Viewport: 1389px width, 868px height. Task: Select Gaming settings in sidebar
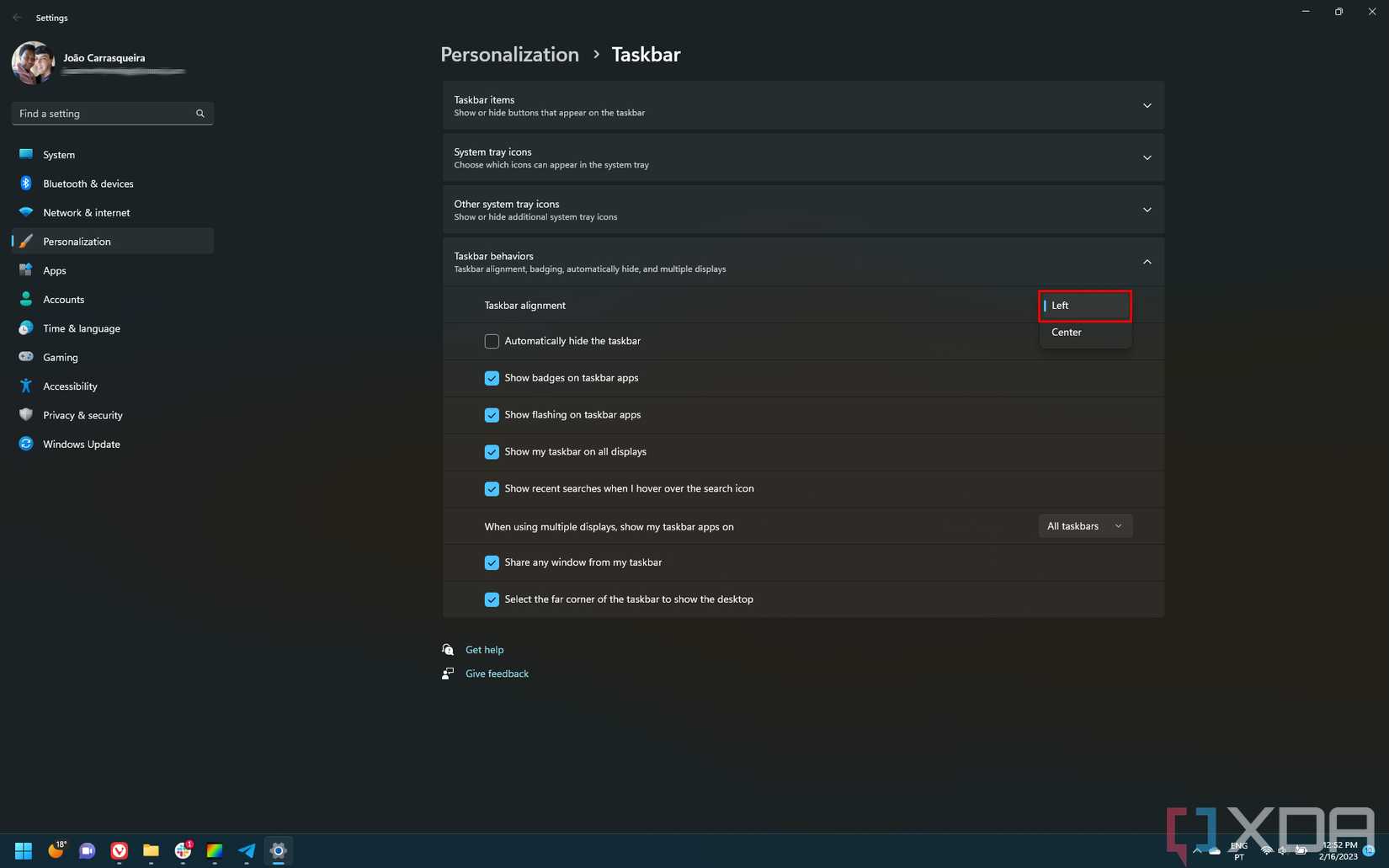point(60,357)
